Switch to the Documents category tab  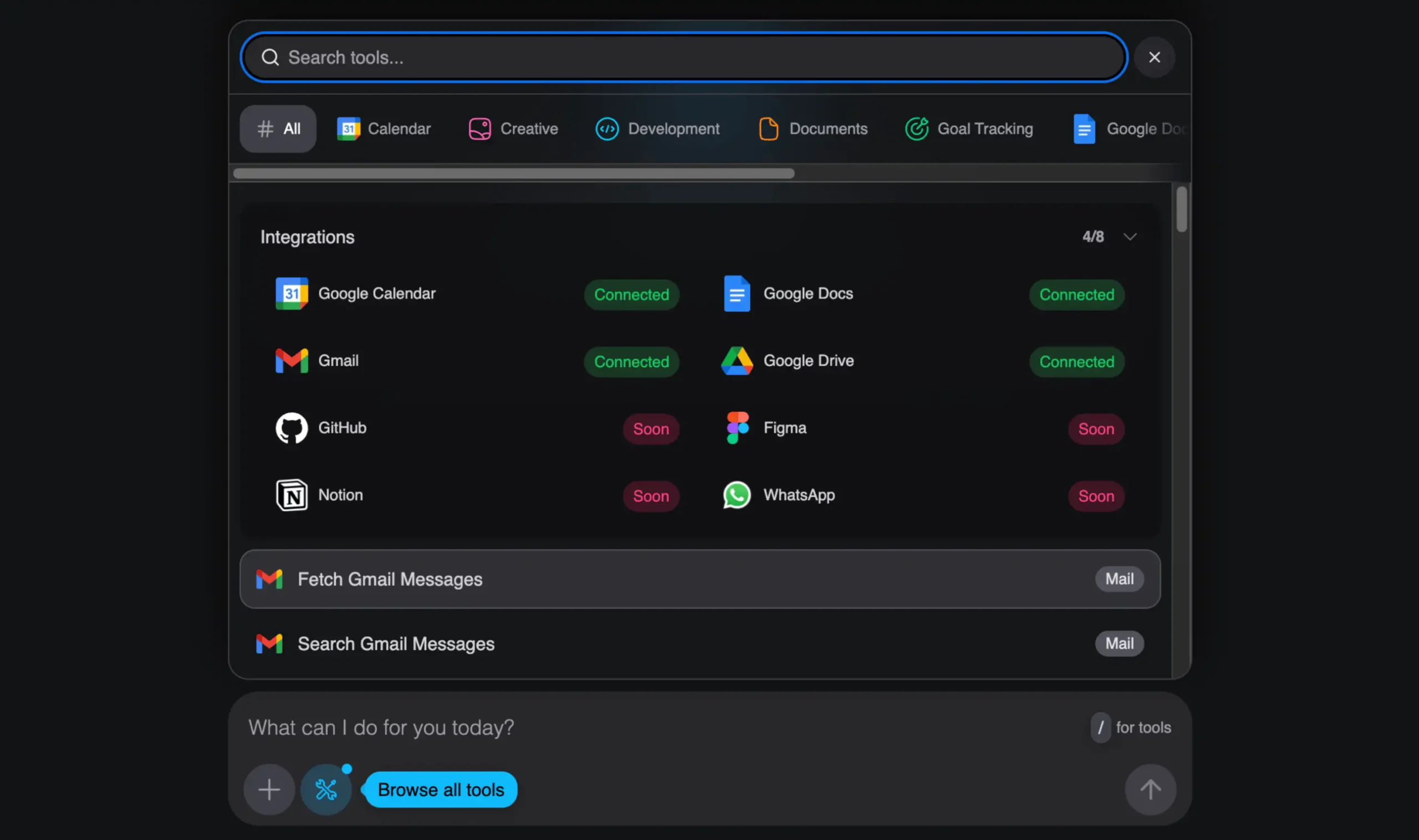coord(813,129)
